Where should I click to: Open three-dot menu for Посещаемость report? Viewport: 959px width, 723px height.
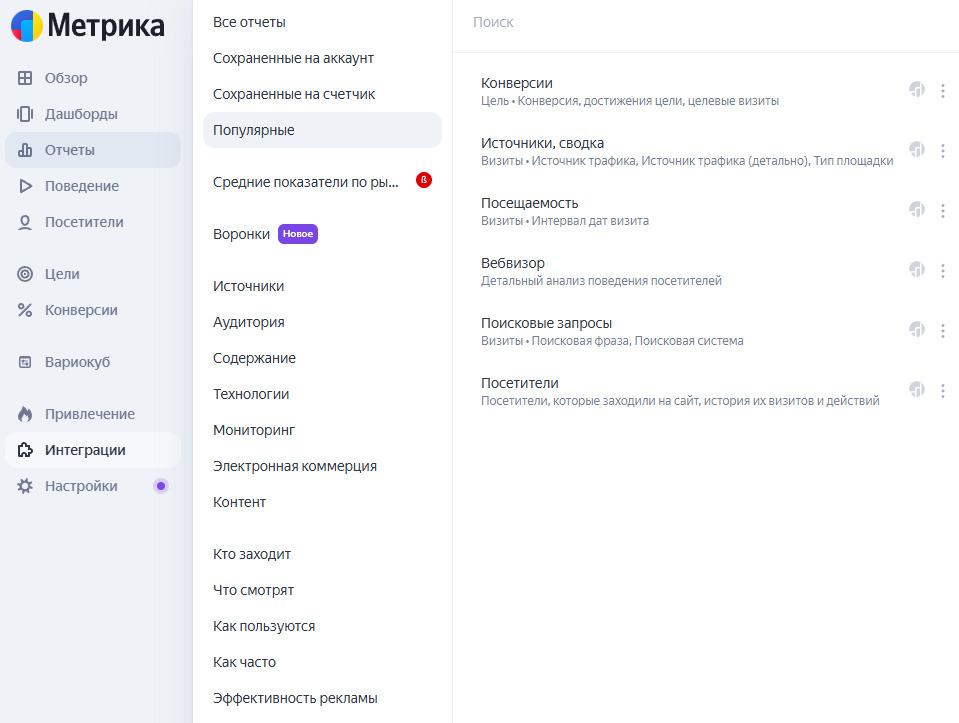pyautogui.click(x=943, y=210)
